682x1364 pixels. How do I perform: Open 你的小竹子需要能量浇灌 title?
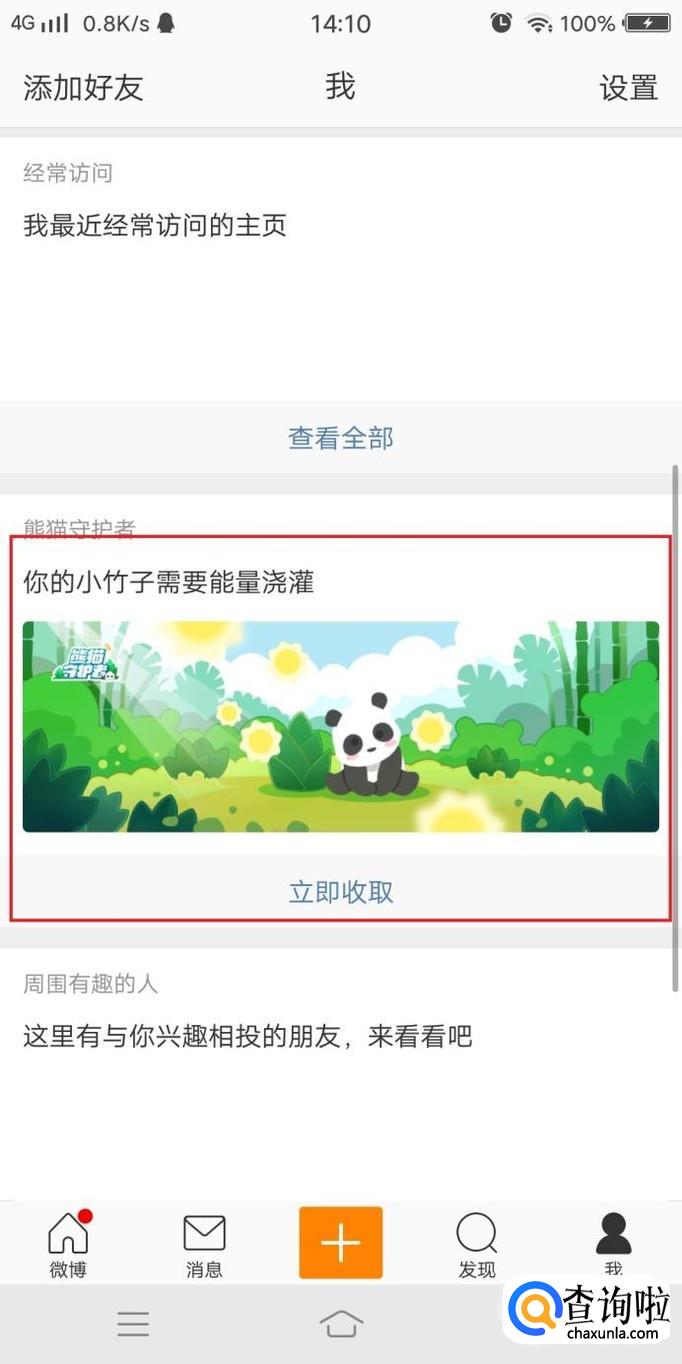click(169, 582)
